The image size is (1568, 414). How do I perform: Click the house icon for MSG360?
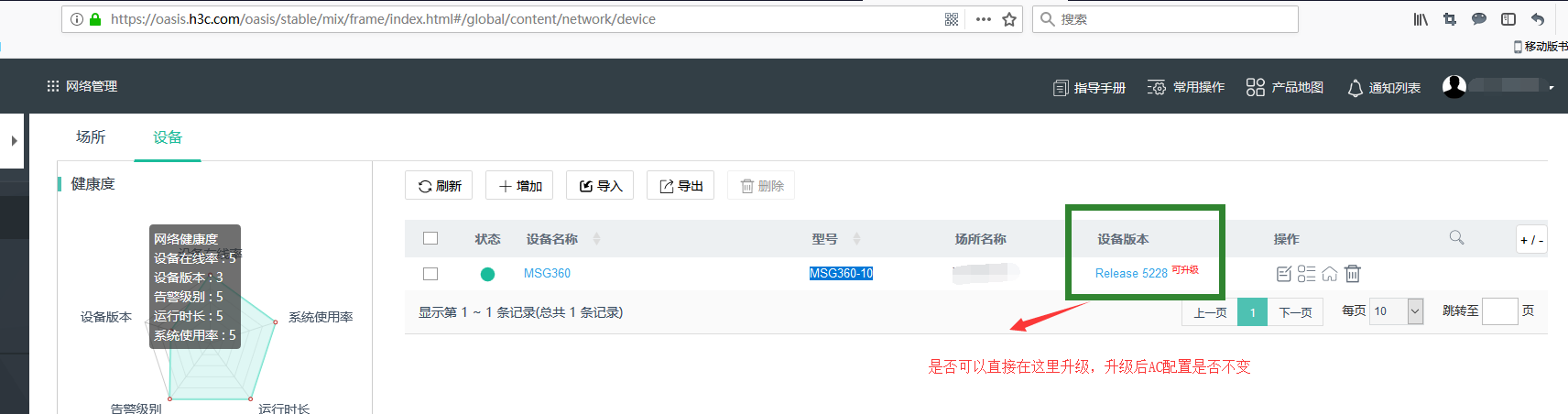click(1330, 274)
